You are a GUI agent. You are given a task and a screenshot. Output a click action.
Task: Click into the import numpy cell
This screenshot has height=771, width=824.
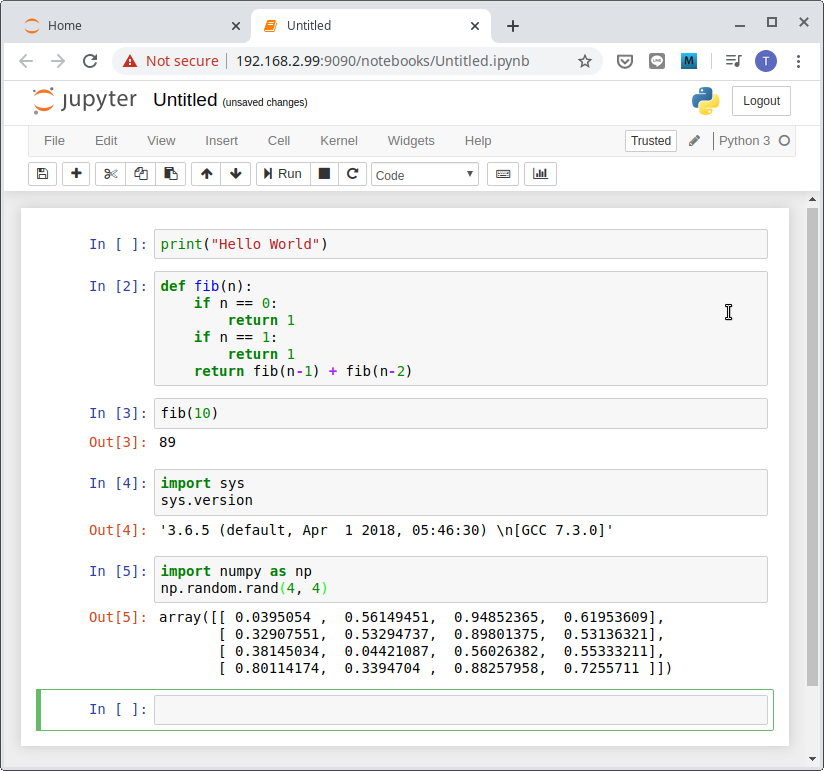click(x=460, y=579)
